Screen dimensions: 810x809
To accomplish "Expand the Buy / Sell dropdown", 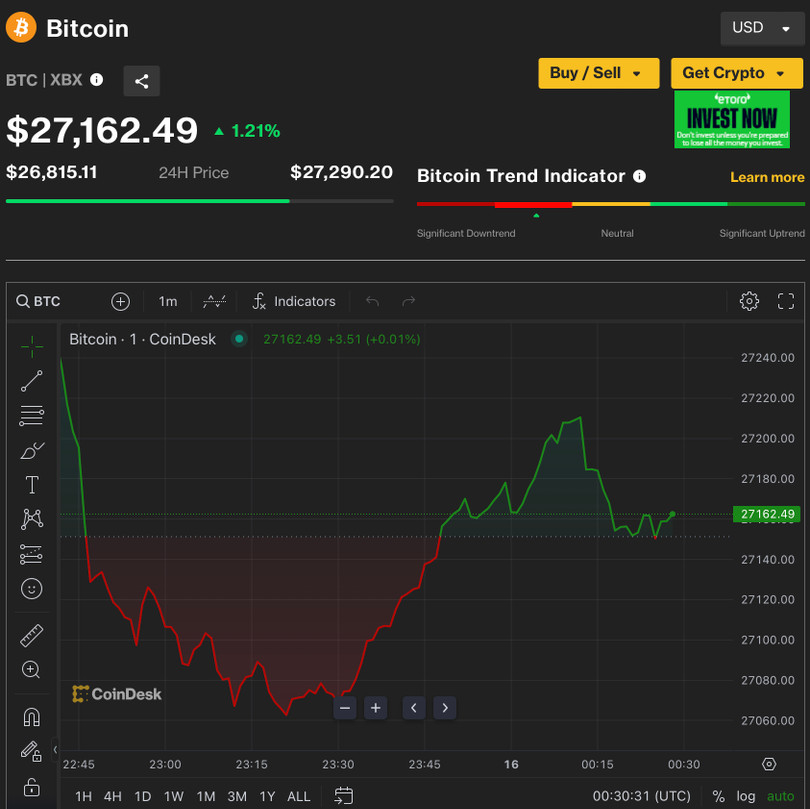I will coord(598,73).
